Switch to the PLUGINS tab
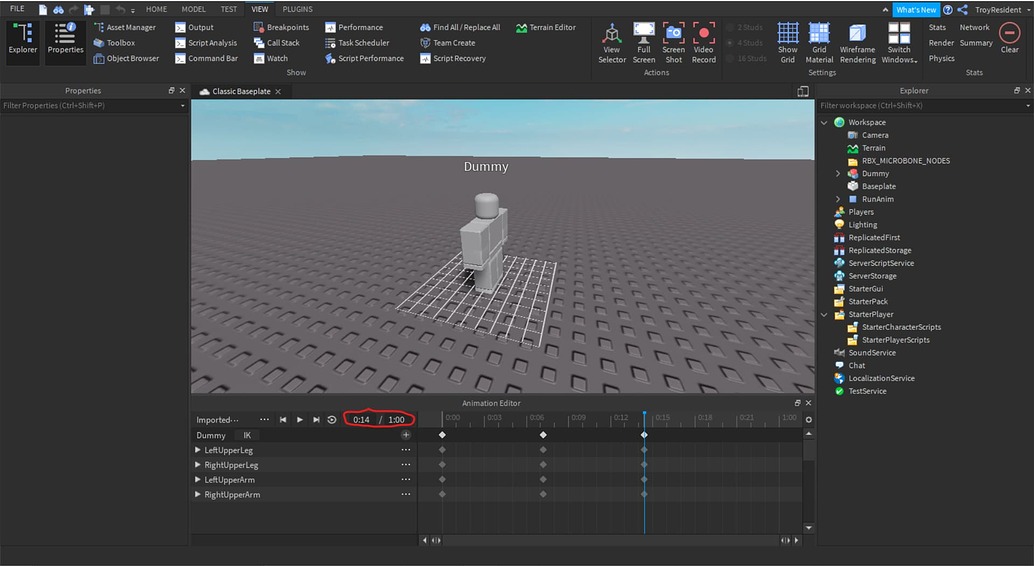This screenshot has height=566, width=1034. coord(297,9)
